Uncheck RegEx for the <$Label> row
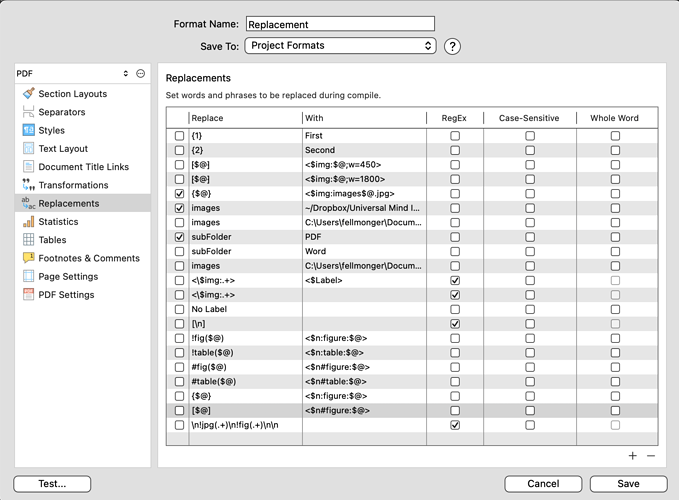The image size is (679, 500). [x=455, y=281]
